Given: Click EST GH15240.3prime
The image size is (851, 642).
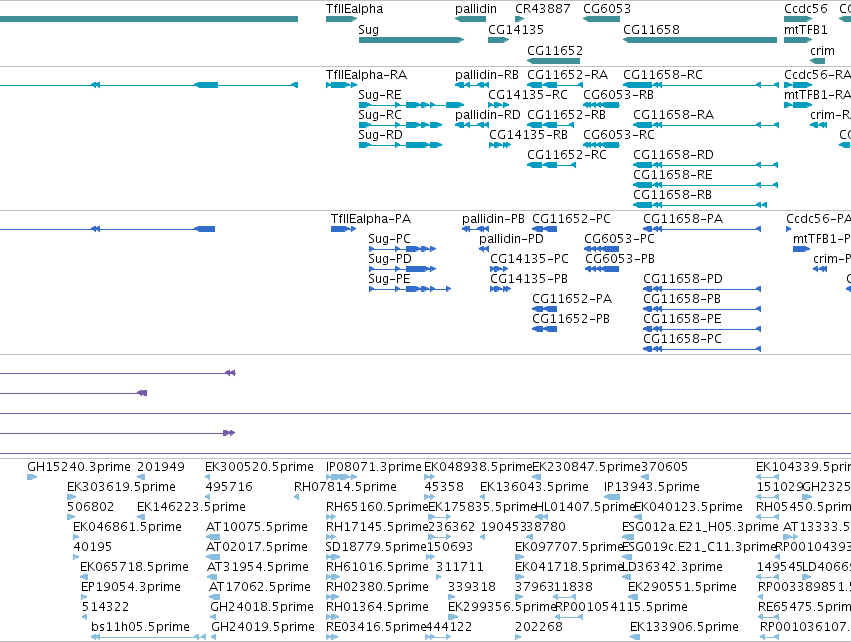Looking at the screenshot, I should coord(79,467).
